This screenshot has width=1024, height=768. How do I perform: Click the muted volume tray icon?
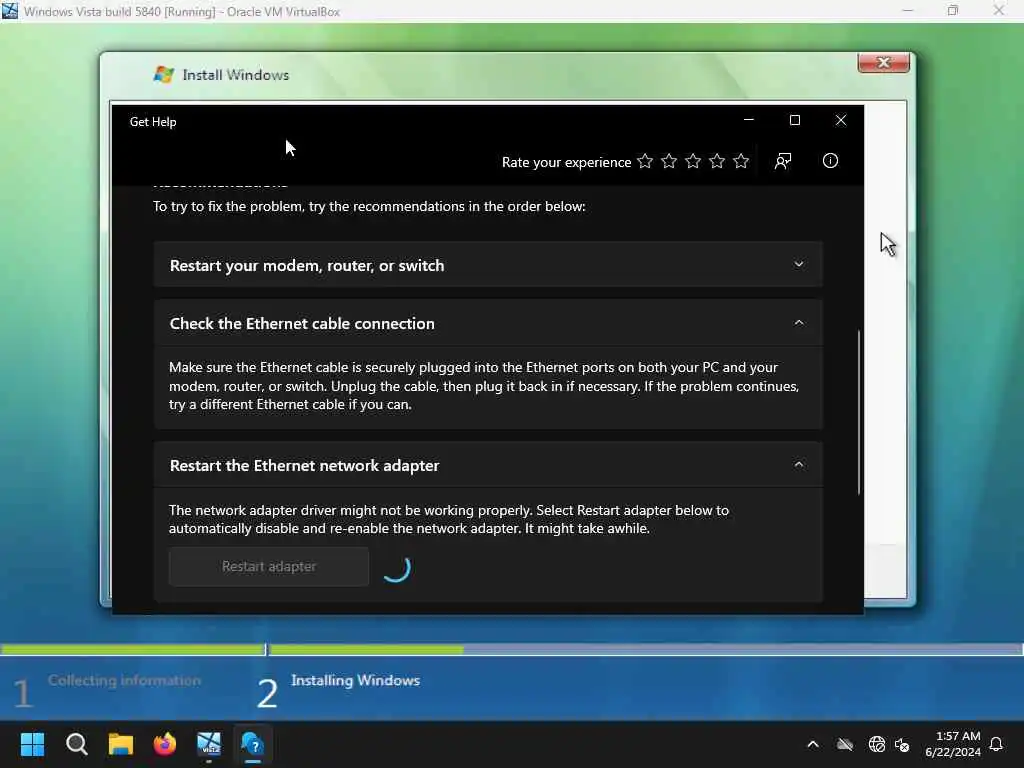(902, 744)
